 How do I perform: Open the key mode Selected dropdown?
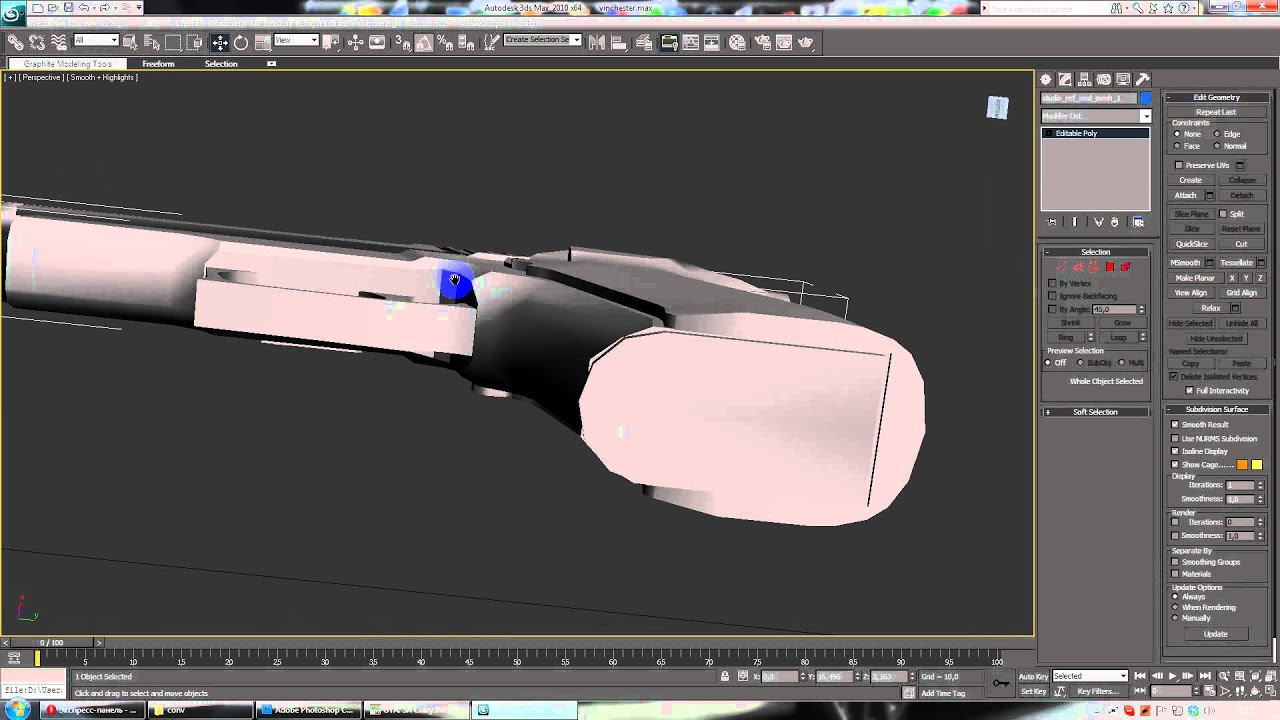1090,676
